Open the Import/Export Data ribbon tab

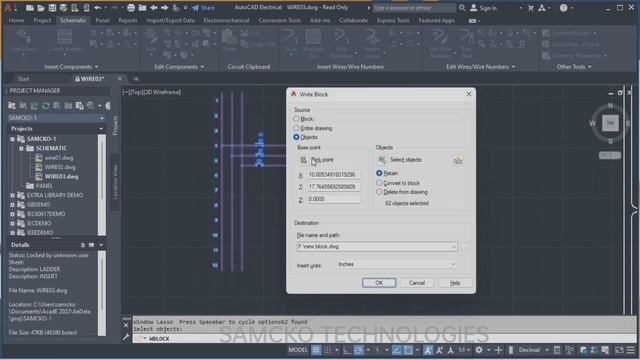170,20
